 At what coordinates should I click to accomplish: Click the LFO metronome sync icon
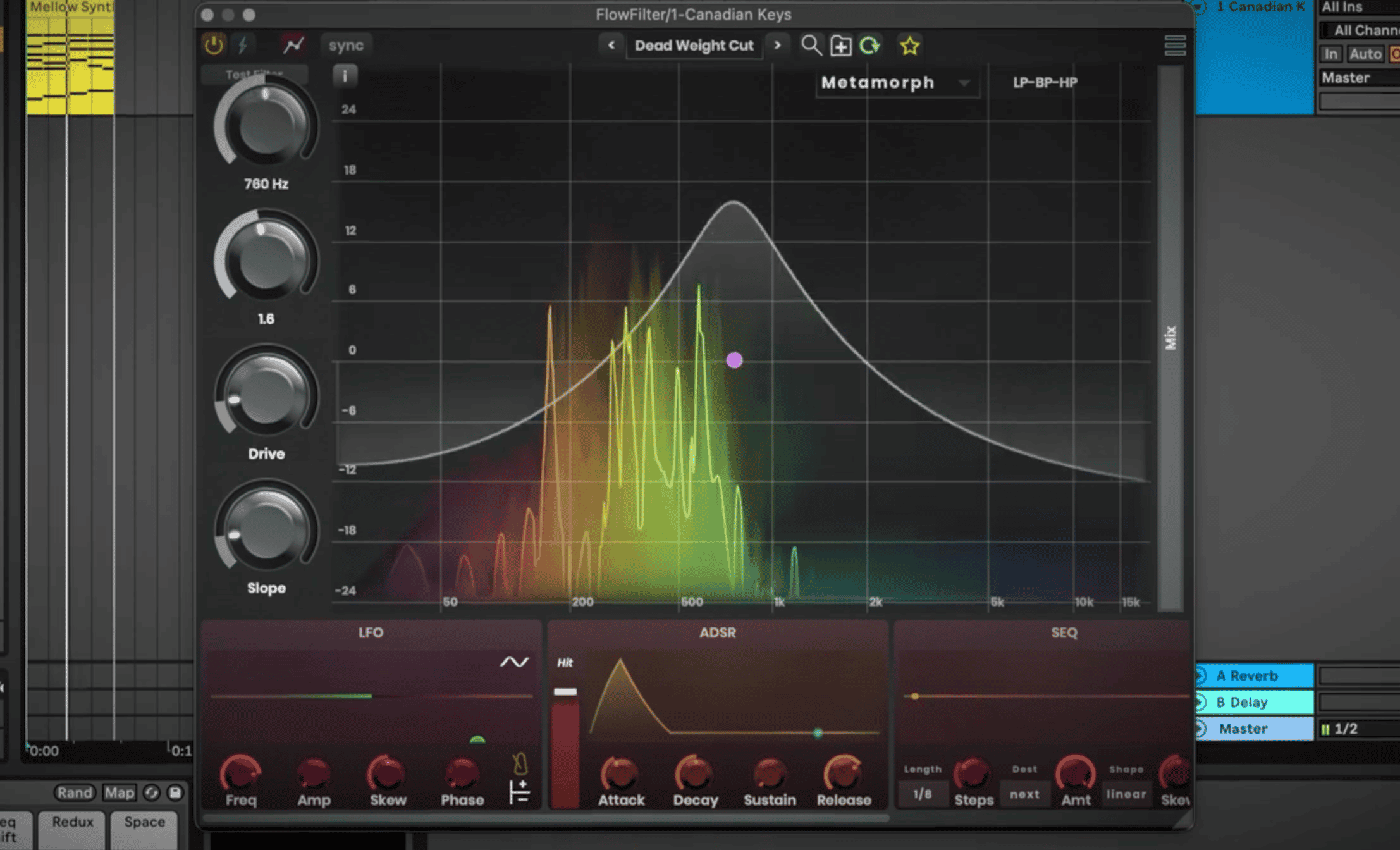[520, 763]
